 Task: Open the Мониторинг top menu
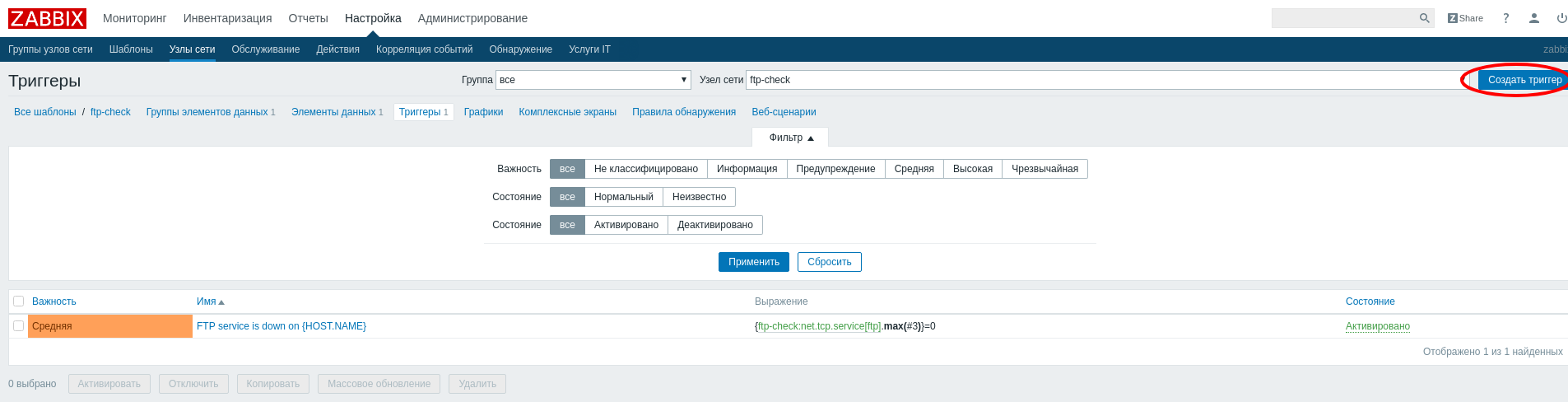[134, 18]
